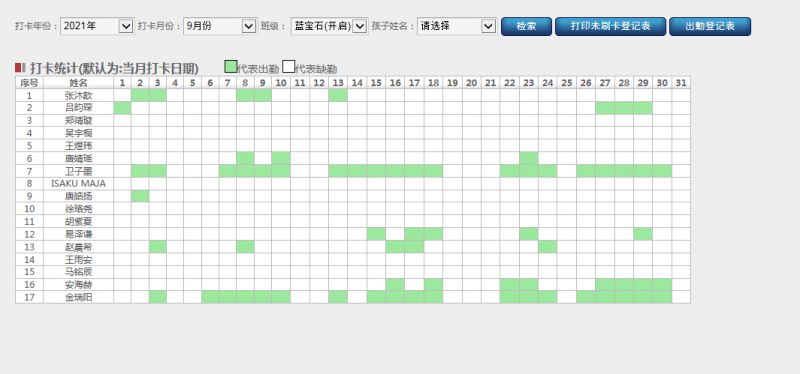The image size is (800, 374).
Task: Click the day 31 column header
Action: 681,83
